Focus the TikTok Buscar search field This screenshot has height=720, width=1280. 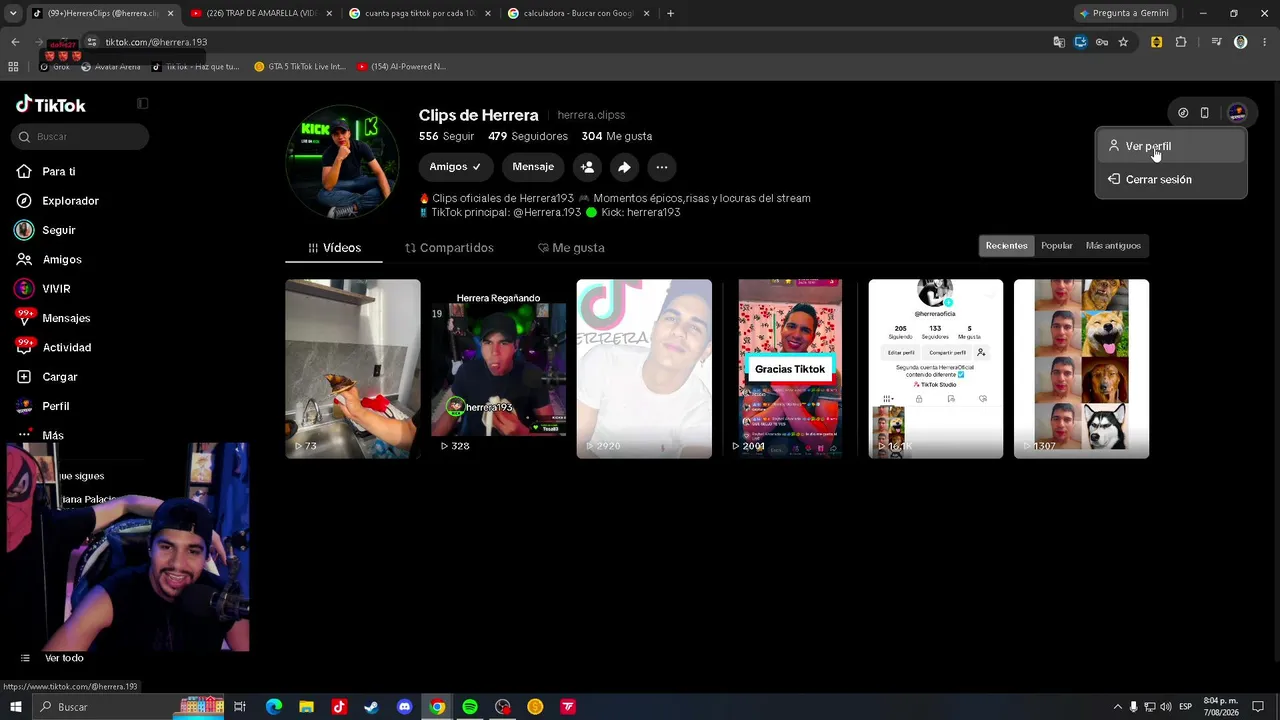click(x=82, y=136)
